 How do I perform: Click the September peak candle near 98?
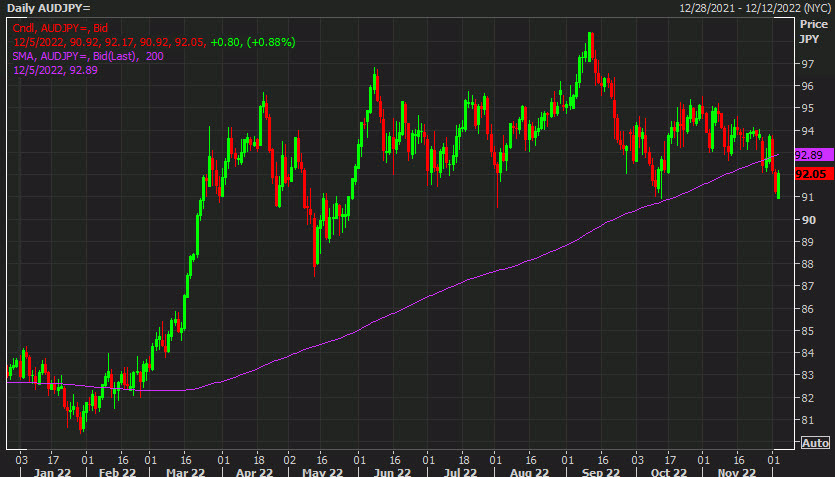[x=590, y=47]
